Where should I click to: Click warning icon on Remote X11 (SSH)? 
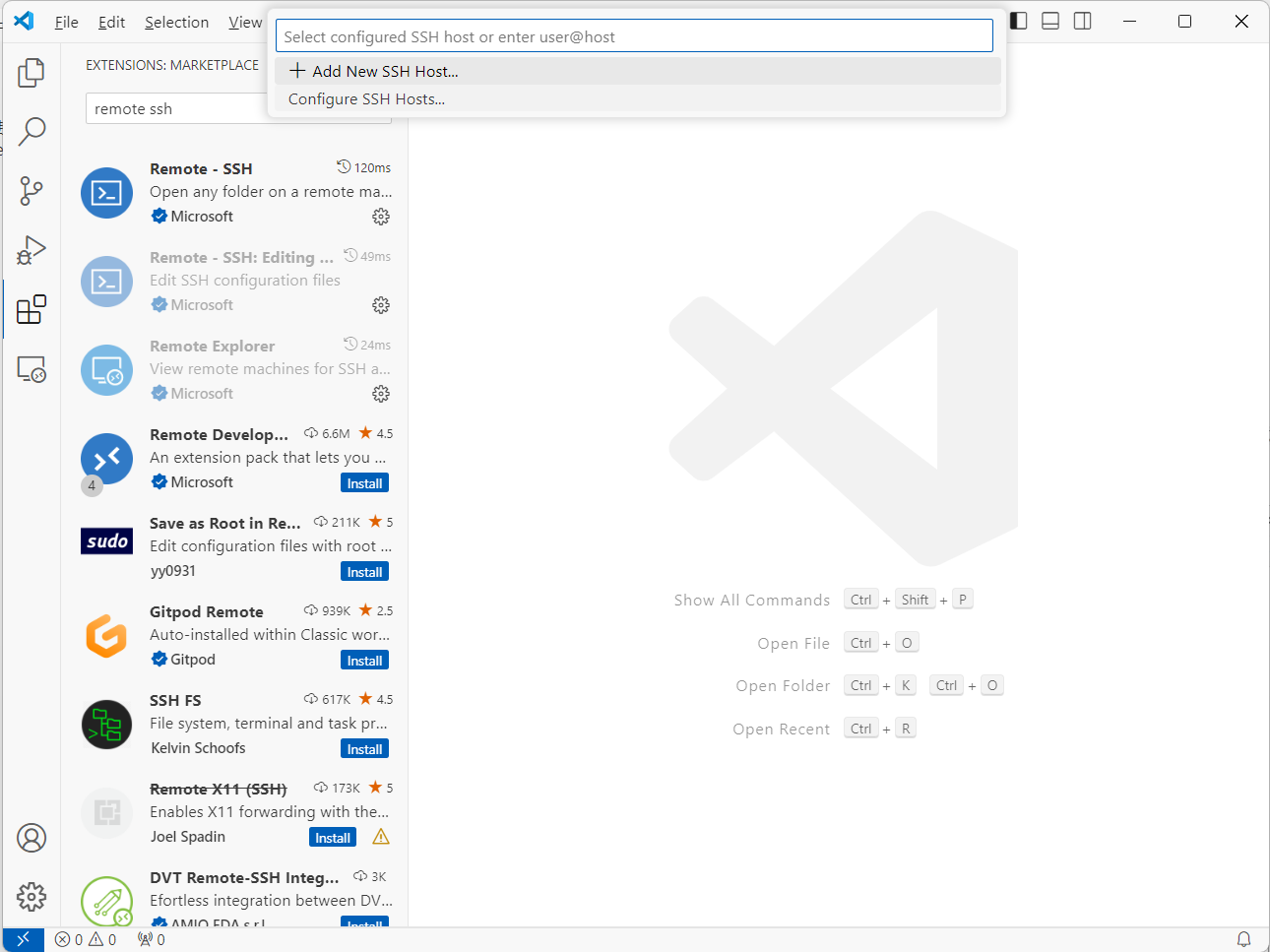click(381, 837)
